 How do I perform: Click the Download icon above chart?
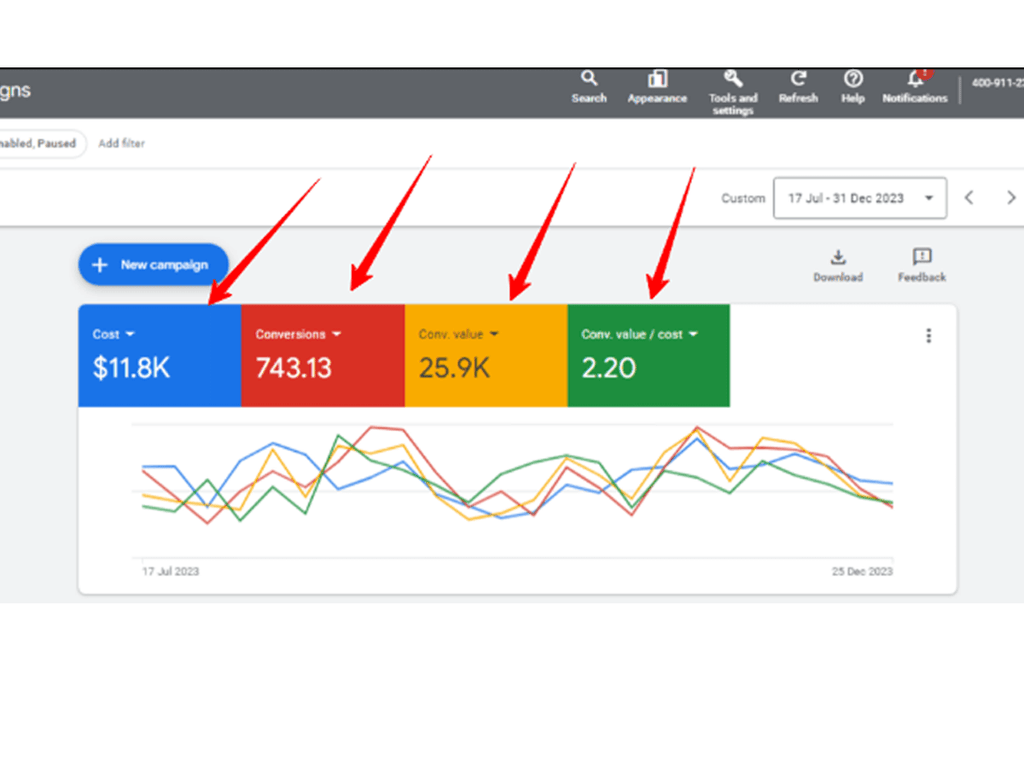click(x=838, y=258)
